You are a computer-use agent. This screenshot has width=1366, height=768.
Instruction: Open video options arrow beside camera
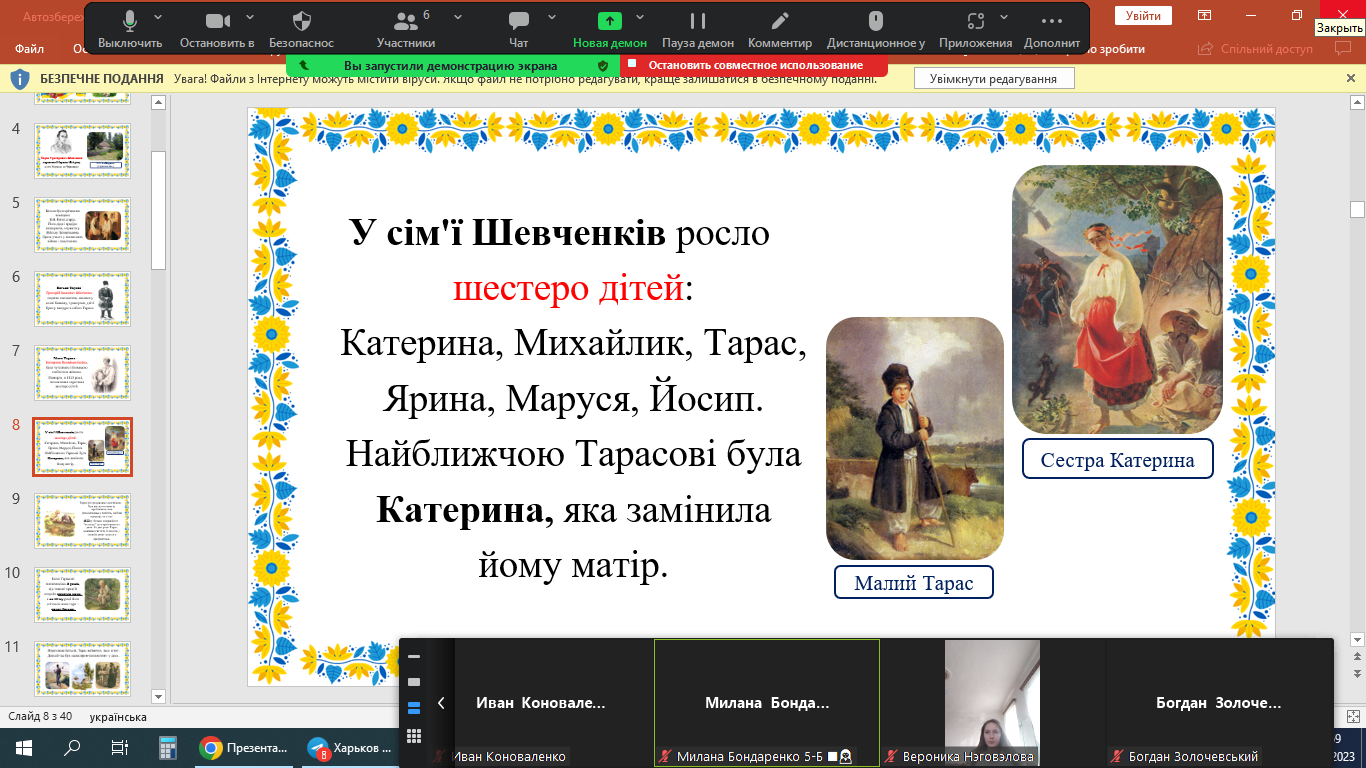click(249, 18)
